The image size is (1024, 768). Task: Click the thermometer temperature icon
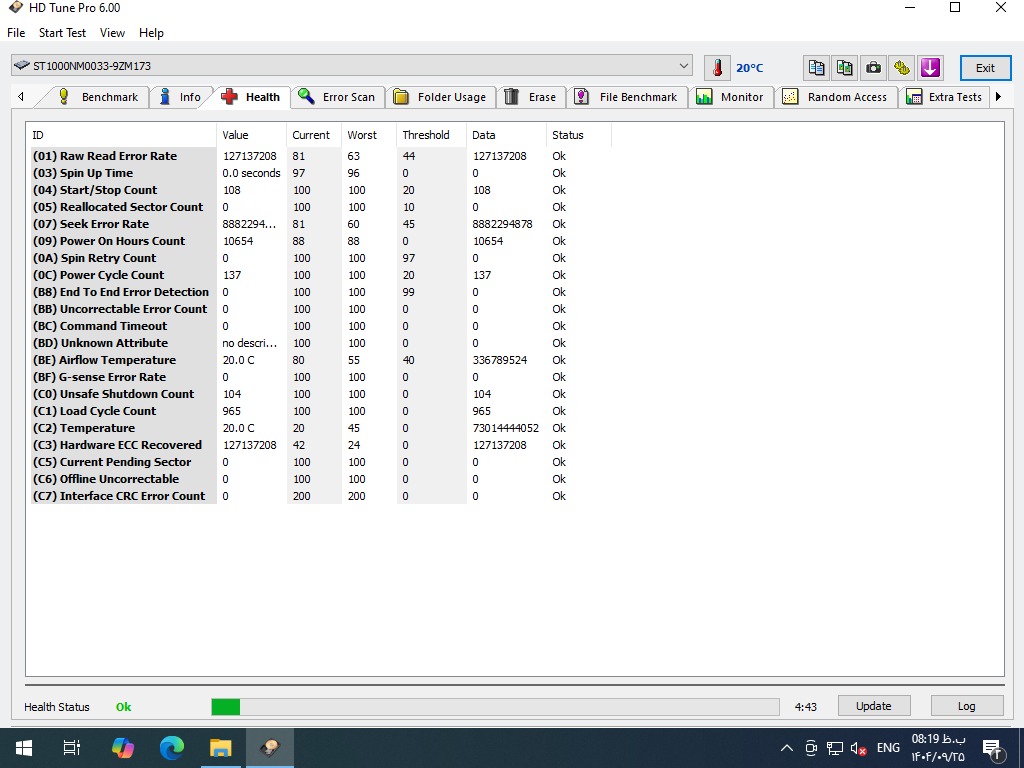click(717, 68)
